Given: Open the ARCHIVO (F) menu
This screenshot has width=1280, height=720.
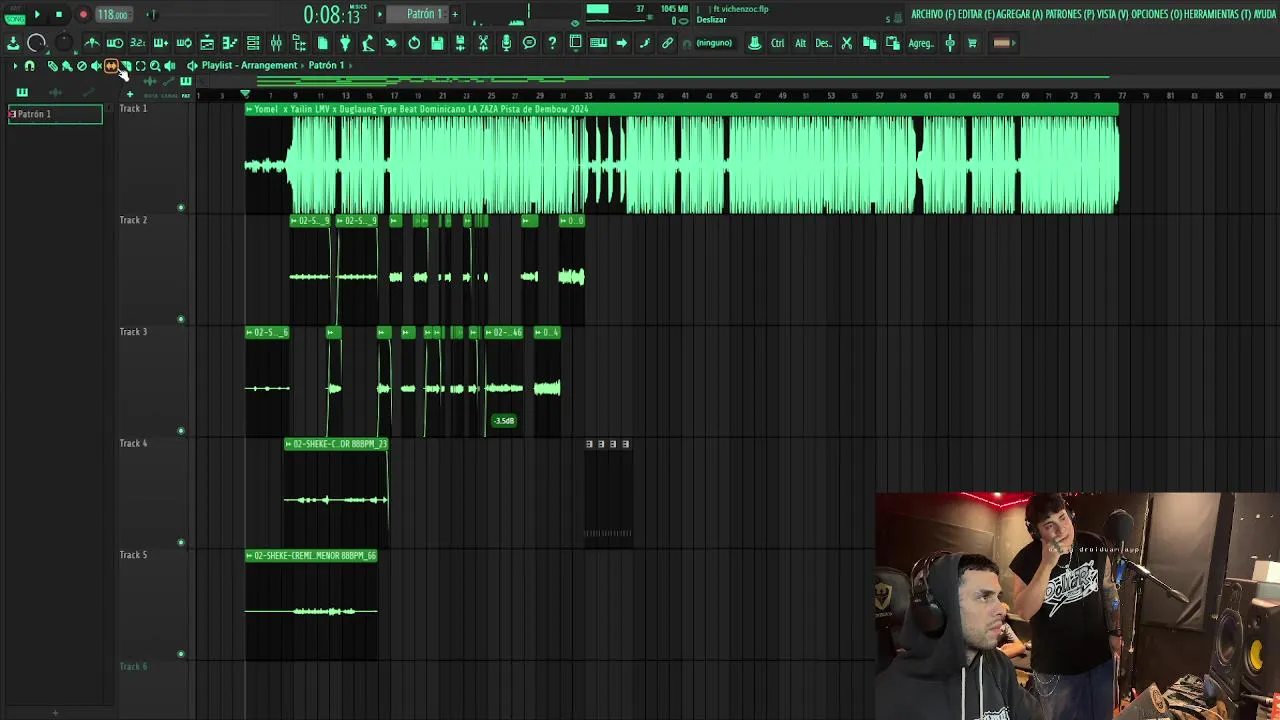Looking at the screenshot, I should (x=933, y=14).
